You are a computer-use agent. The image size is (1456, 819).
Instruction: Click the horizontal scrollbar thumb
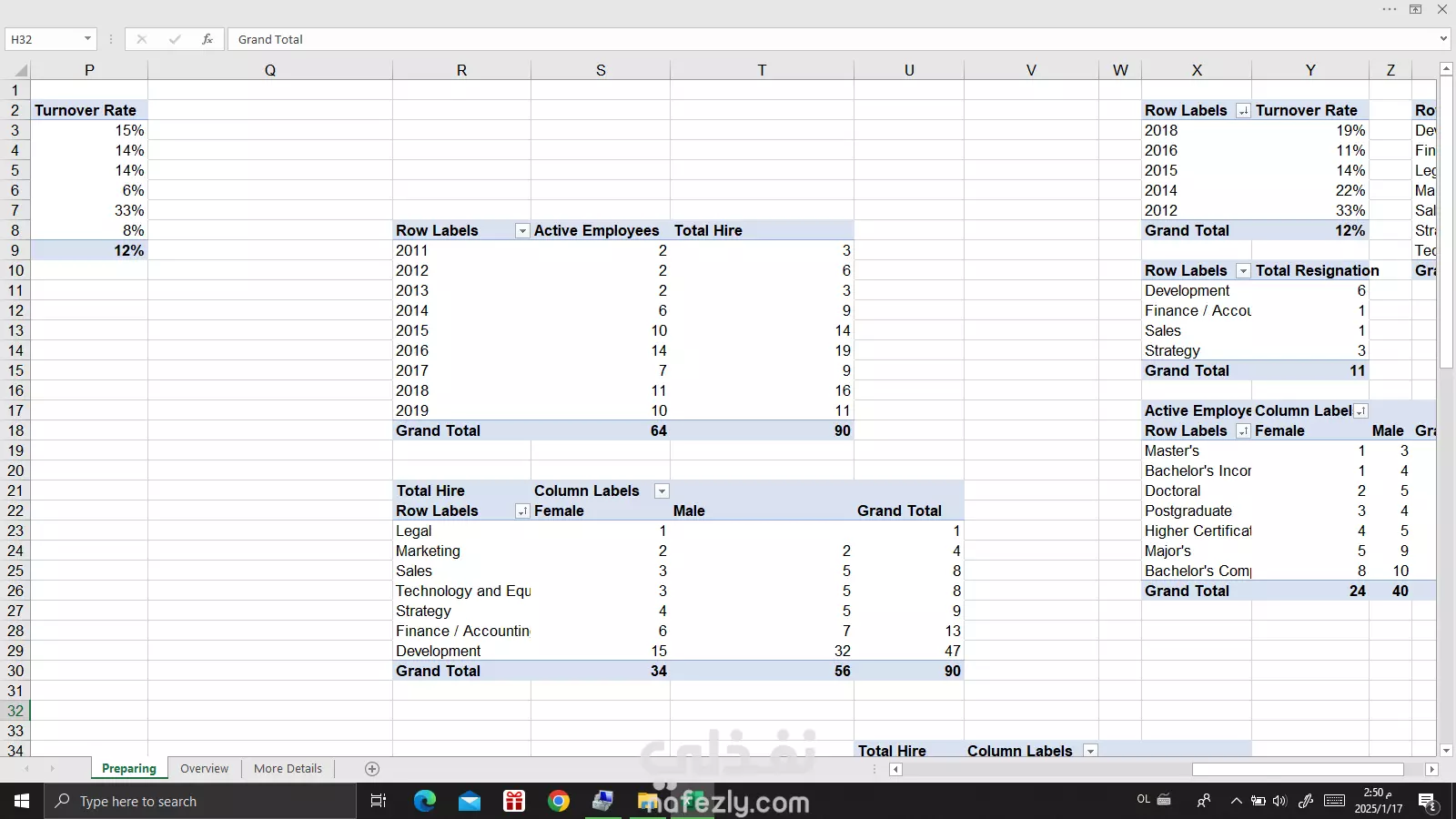[1298, 769]
